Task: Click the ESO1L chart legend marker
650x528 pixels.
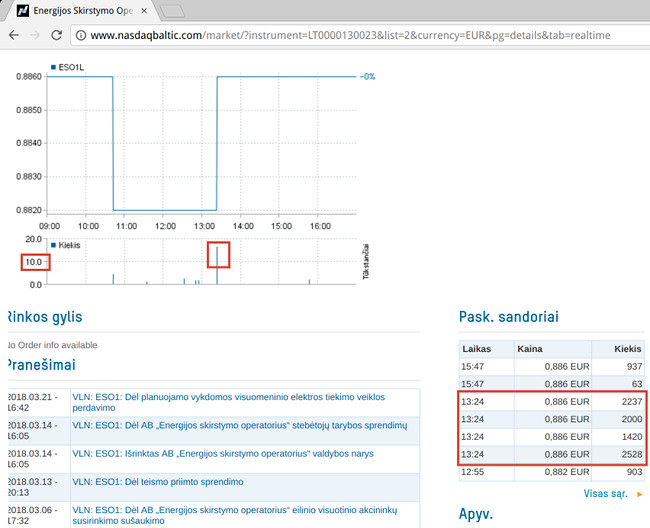Action: click(x=53, y=67)
